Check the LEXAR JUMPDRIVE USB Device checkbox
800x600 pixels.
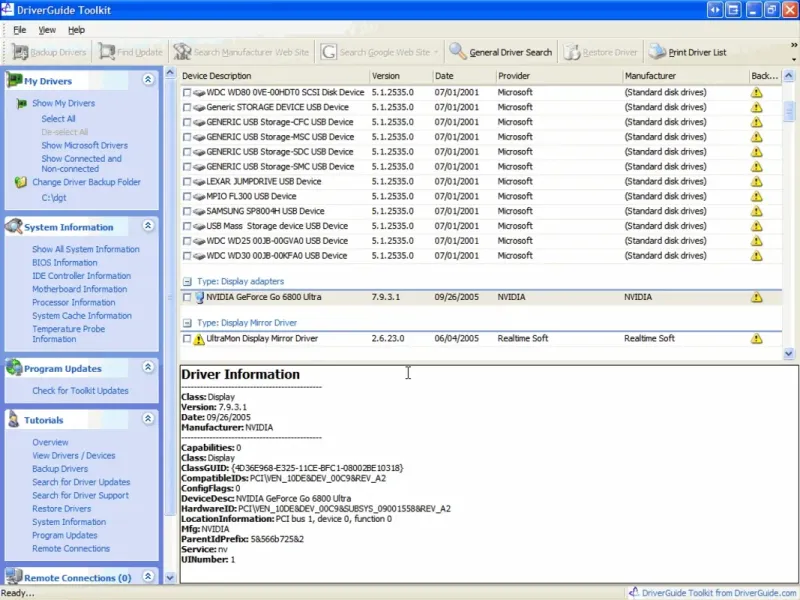187,182
